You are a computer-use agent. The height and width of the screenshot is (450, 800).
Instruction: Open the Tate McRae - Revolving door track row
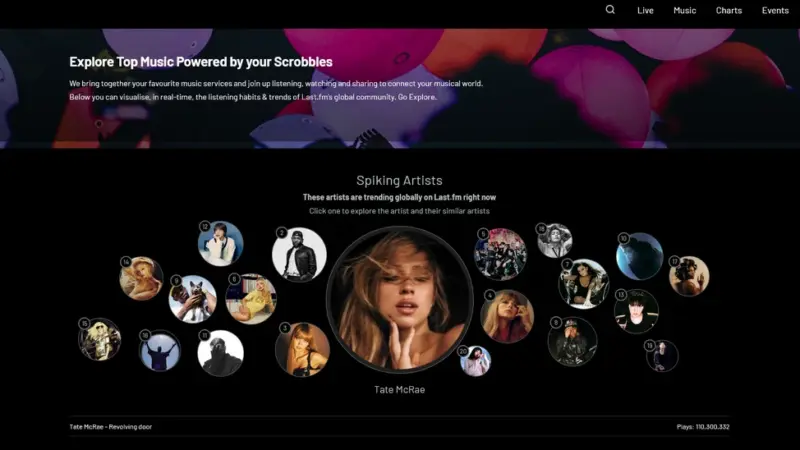pyautogui.click(x=111, y=427)
